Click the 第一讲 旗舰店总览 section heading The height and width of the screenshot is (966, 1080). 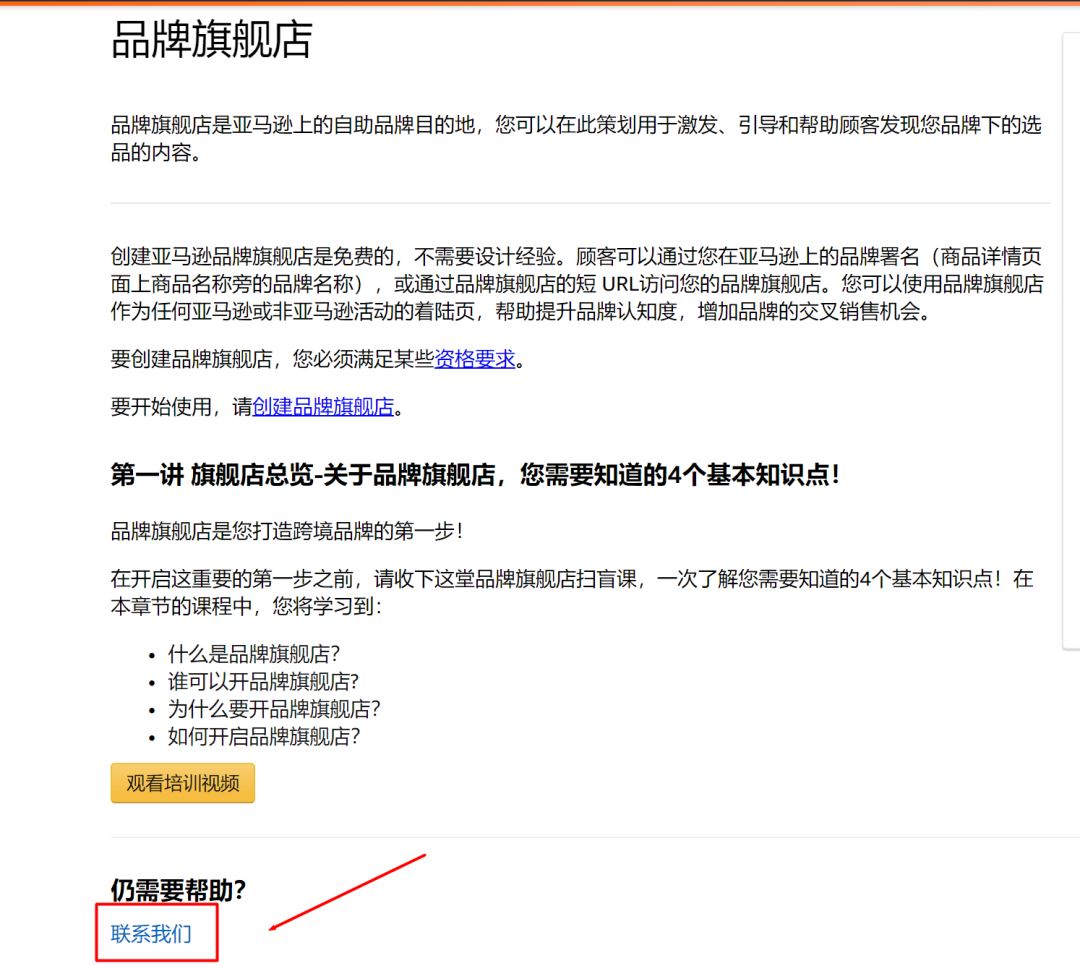475,475
